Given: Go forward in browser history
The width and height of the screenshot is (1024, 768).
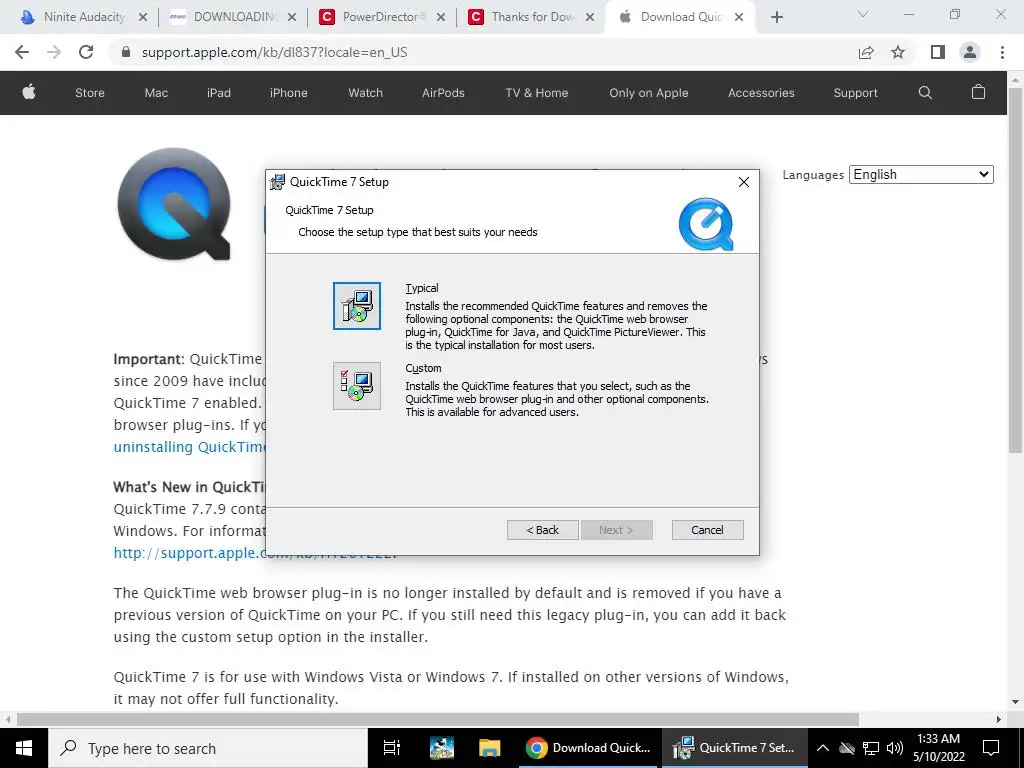Looking at the screenshot, I should click(54, 52).
